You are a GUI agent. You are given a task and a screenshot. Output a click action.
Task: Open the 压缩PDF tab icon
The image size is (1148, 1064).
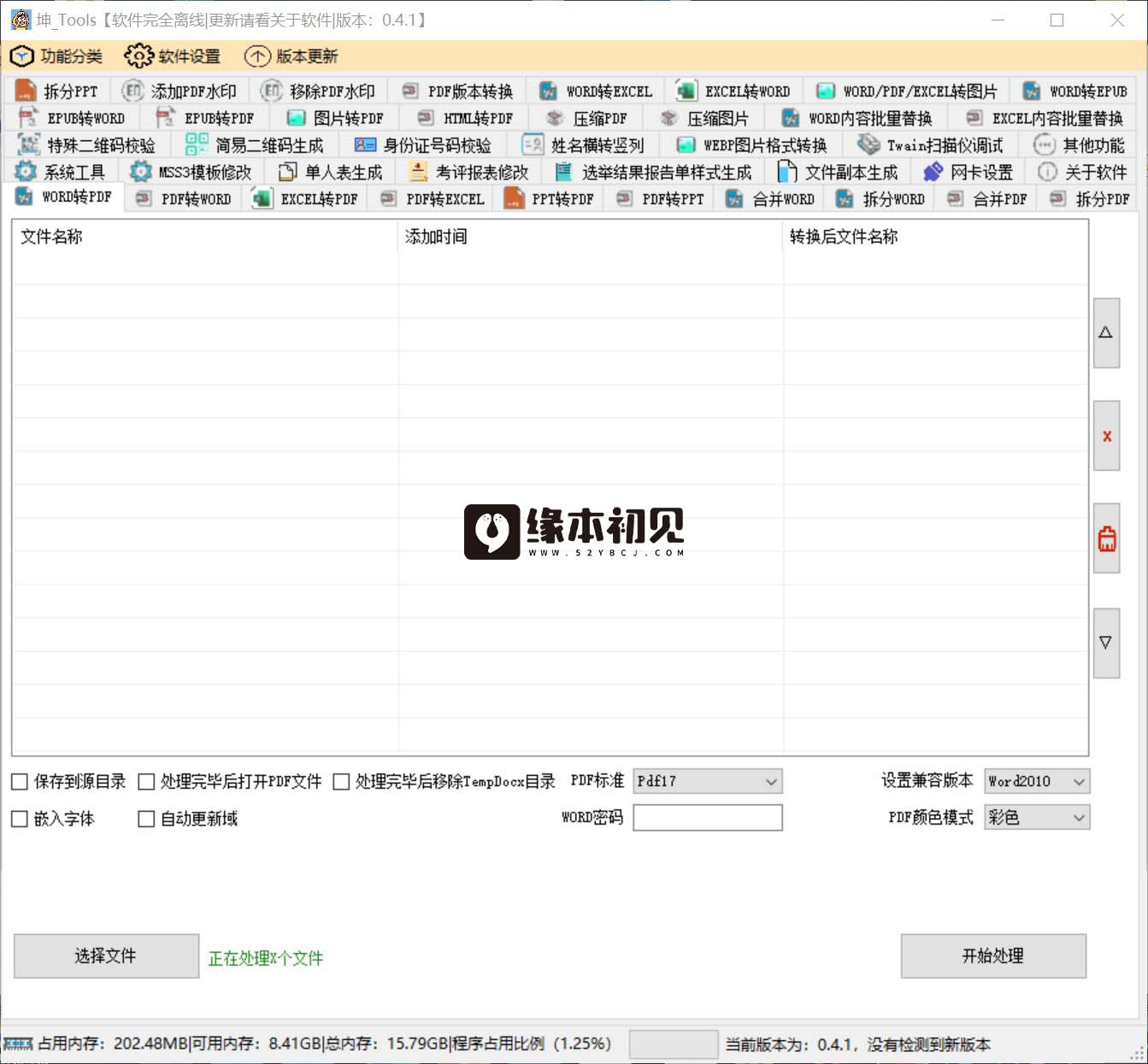(x=556, y=118)
